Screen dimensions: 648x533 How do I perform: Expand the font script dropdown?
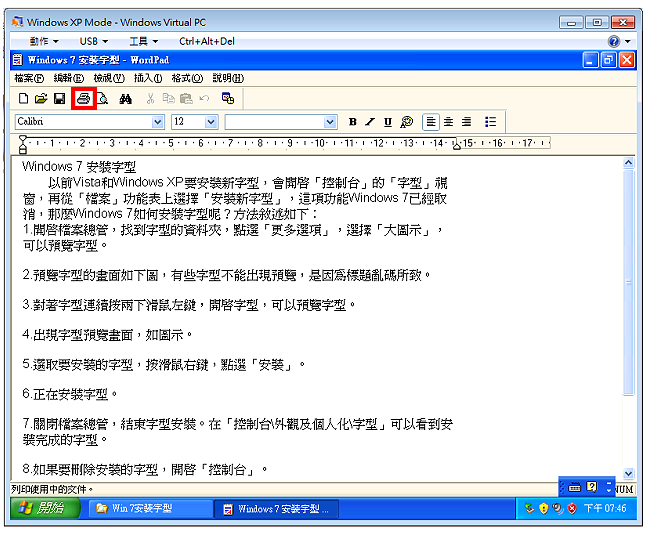click(x=329, y=122)
